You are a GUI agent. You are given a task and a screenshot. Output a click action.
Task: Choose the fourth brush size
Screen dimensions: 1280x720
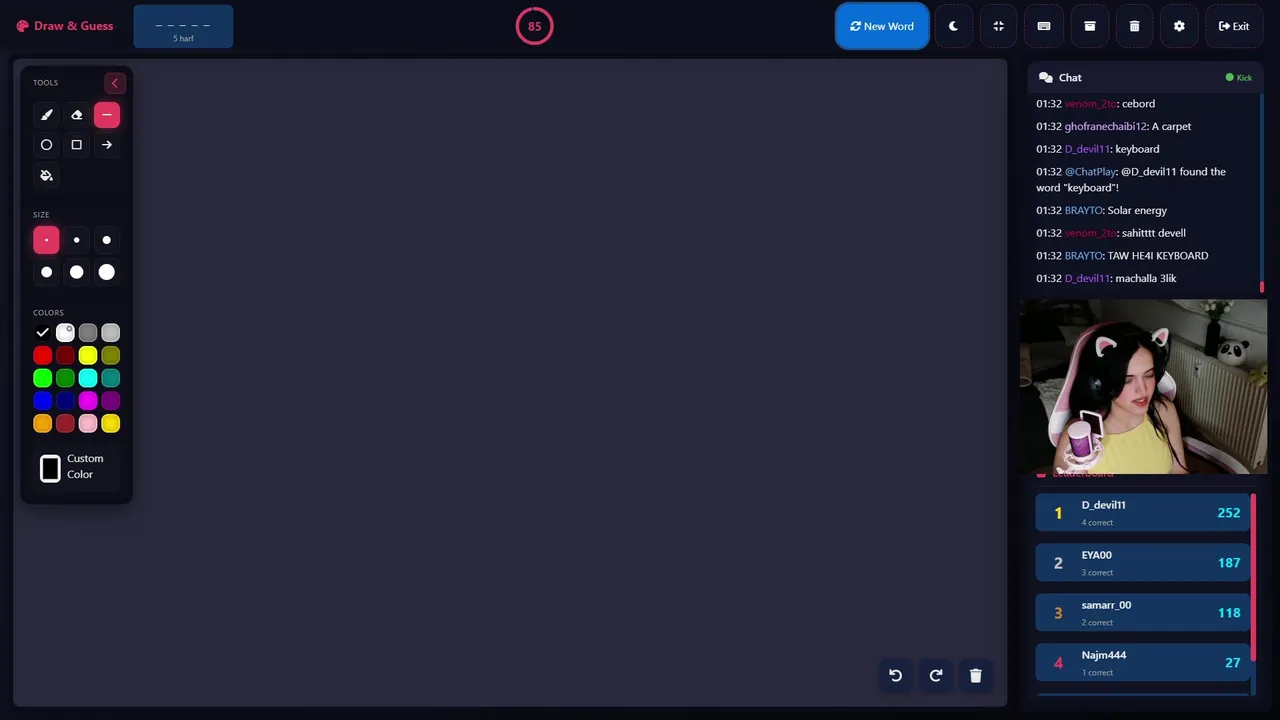(46, 272)
